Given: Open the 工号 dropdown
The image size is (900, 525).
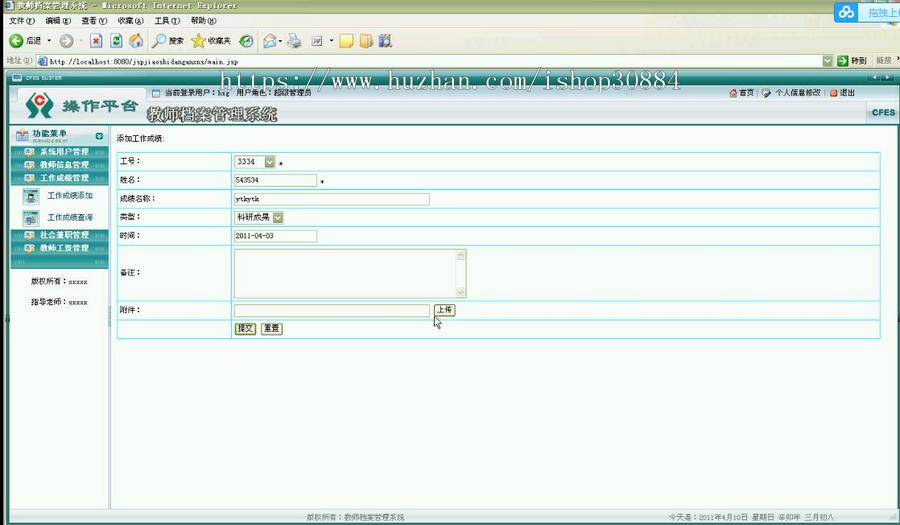Looking at the screenshot, I should pos(270,162).
